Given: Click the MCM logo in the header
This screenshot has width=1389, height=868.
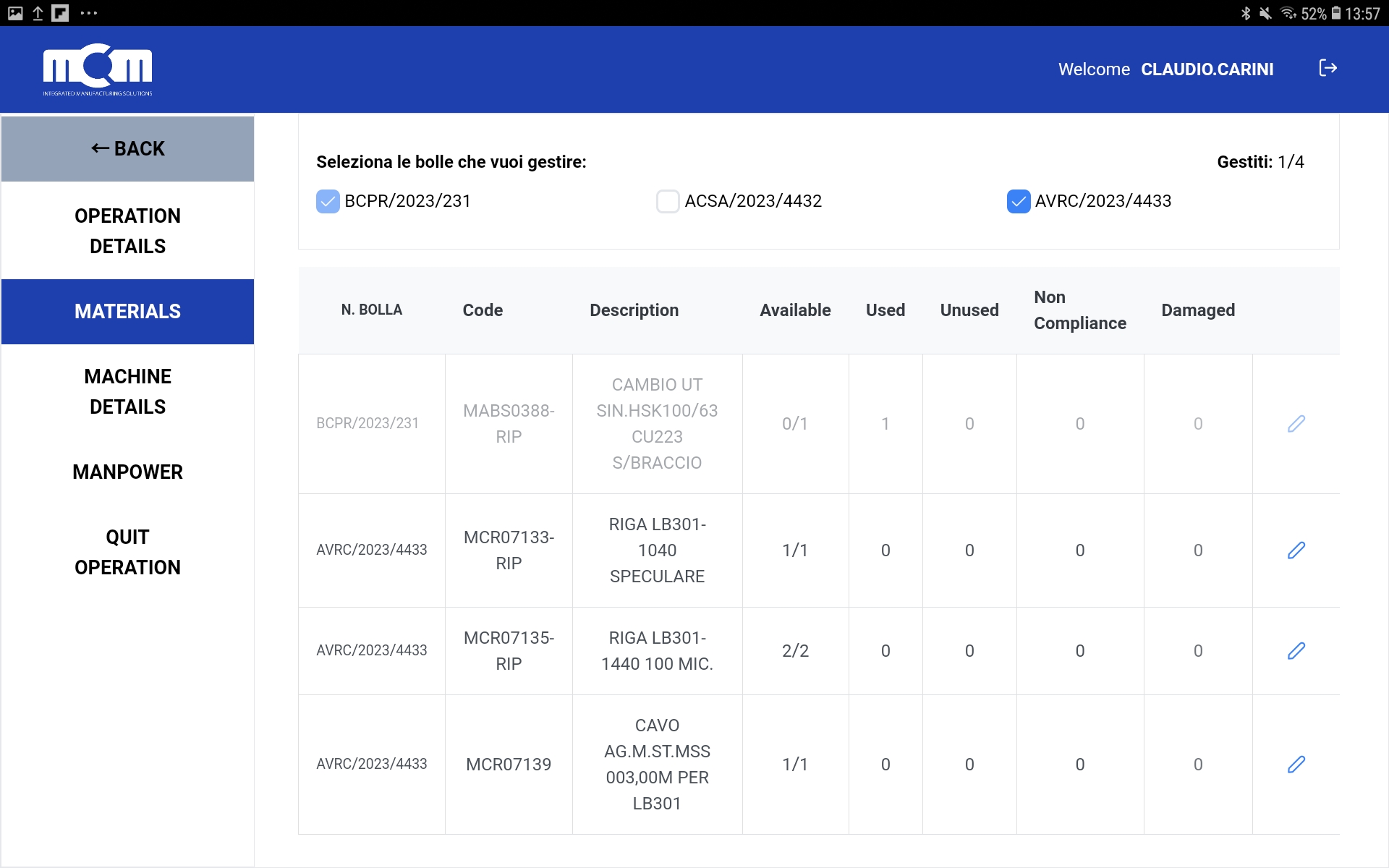Looking at the screenshot, I should coord(98,69).
